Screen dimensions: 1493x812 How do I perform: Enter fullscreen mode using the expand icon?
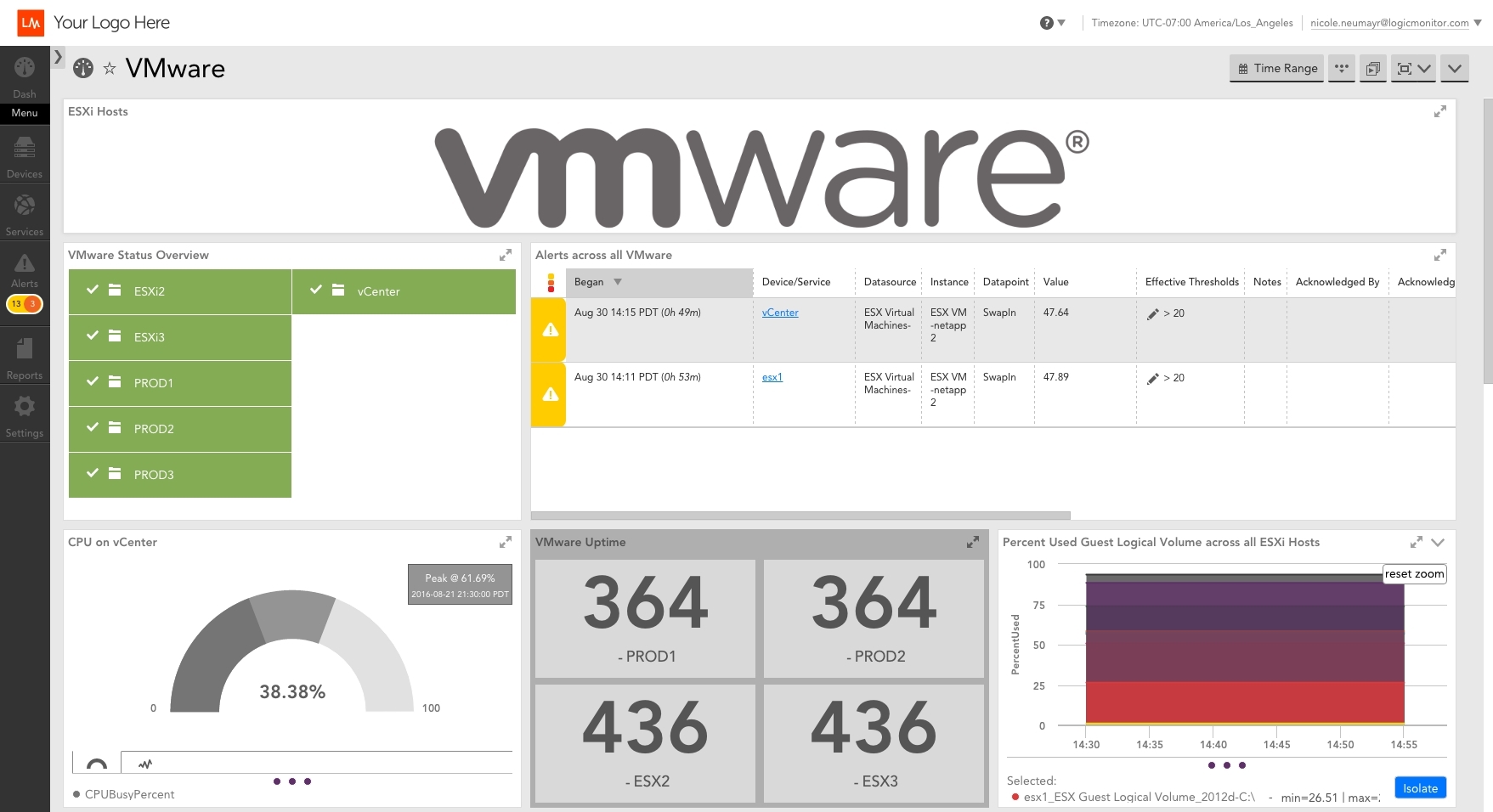[1407, 69]
